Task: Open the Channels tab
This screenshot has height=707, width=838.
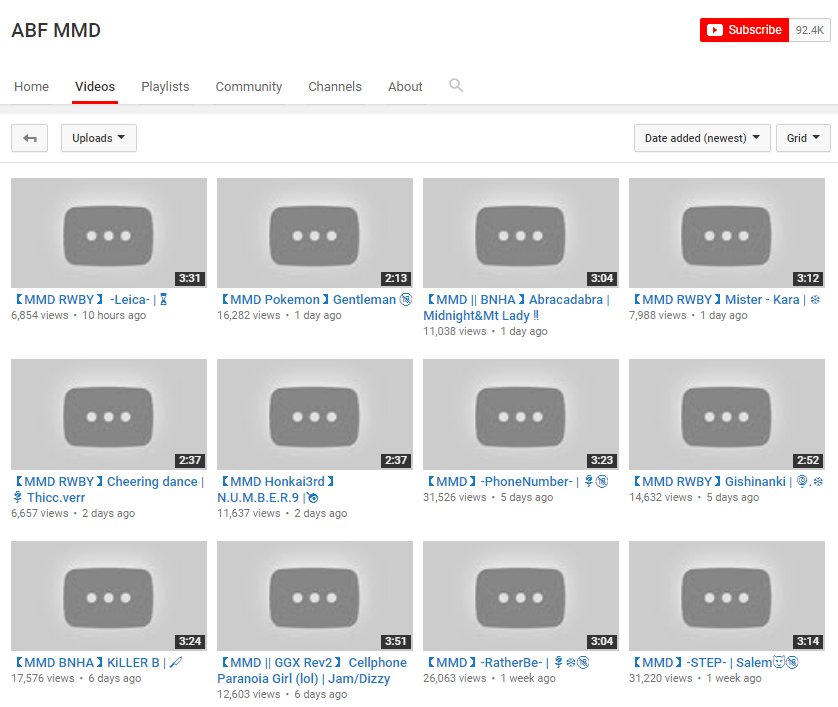Action: (335, 87)
